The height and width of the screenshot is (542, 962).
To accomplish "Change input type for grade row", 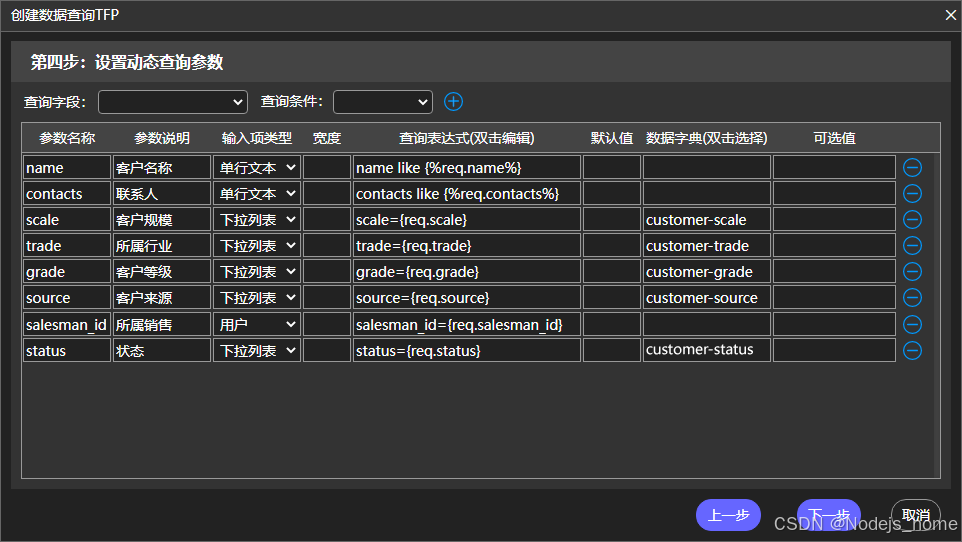I will tap(257, 272).
